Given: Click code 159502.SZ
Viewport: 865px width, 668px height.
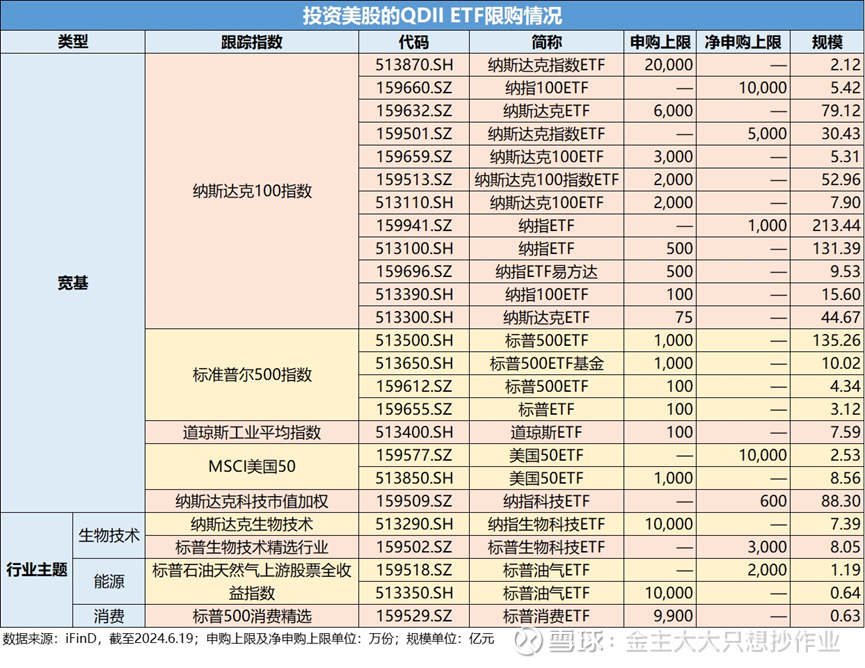Looking at the screenshot, I should coord(414,547).
